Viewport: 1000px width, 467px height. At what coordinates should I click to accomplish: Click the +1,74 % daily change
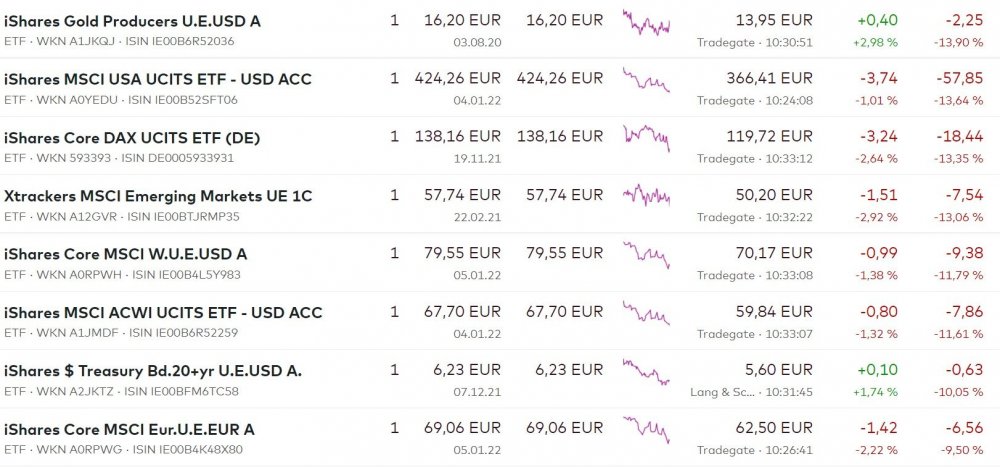tap(876, 392)
